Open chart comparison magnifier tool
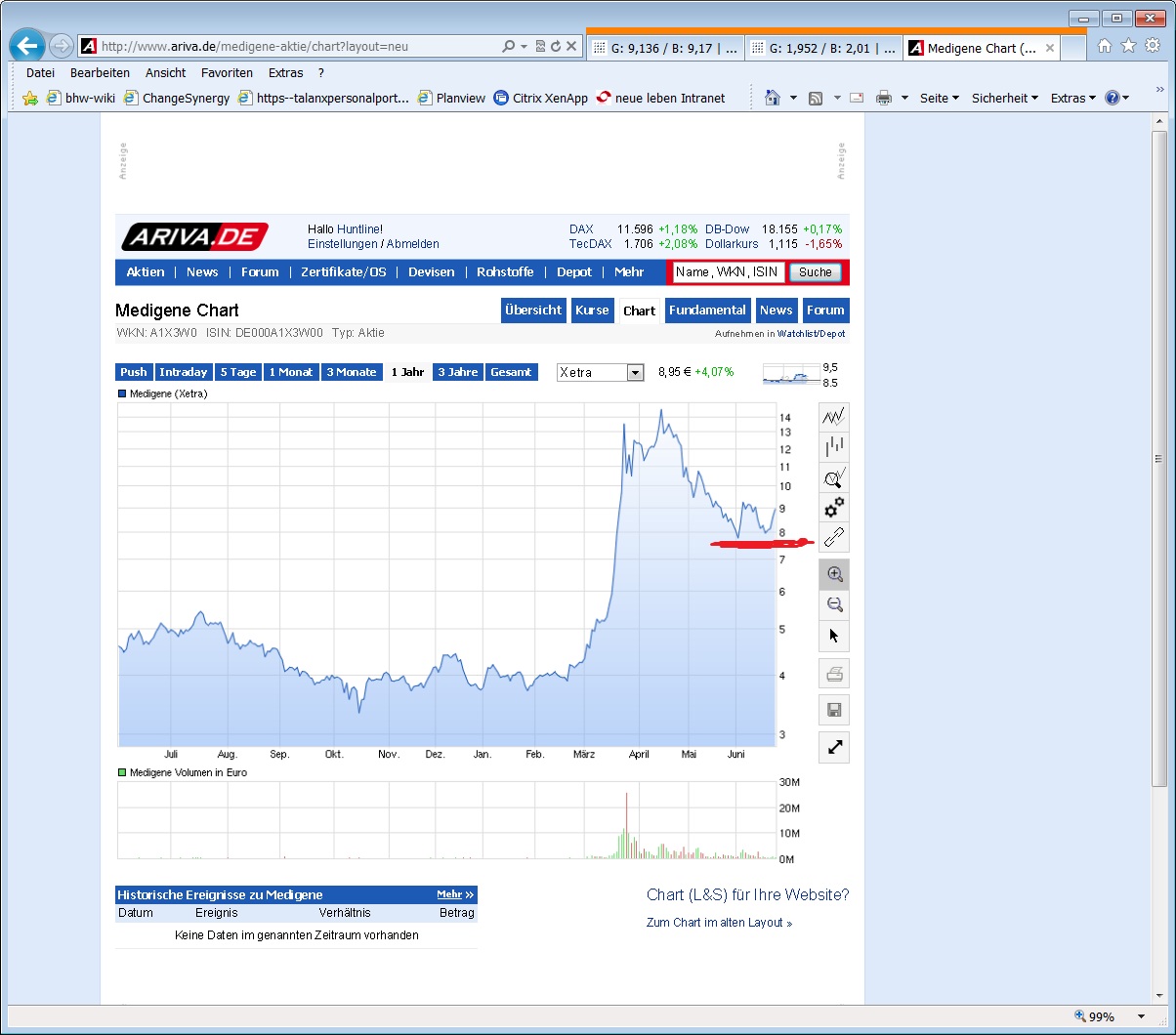 point(833,478)
